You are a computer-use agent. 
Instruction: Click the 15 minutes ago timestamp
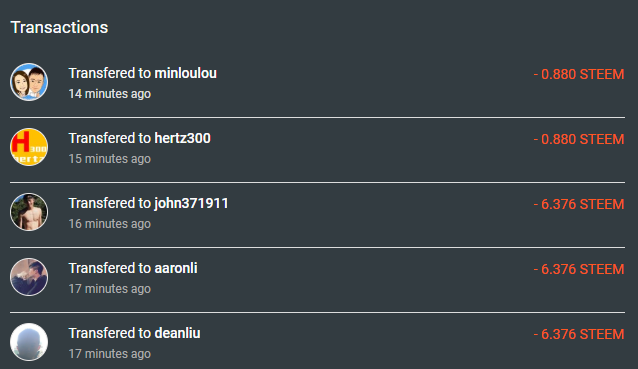click(110, 159)
